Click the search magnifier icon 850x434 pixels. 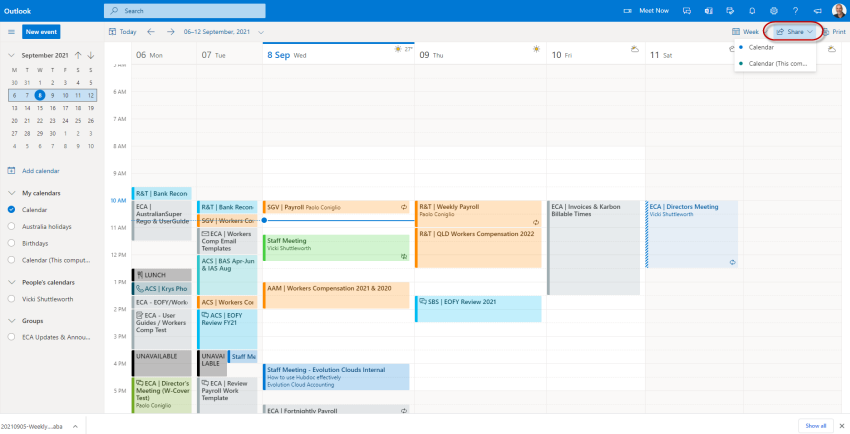114,11
